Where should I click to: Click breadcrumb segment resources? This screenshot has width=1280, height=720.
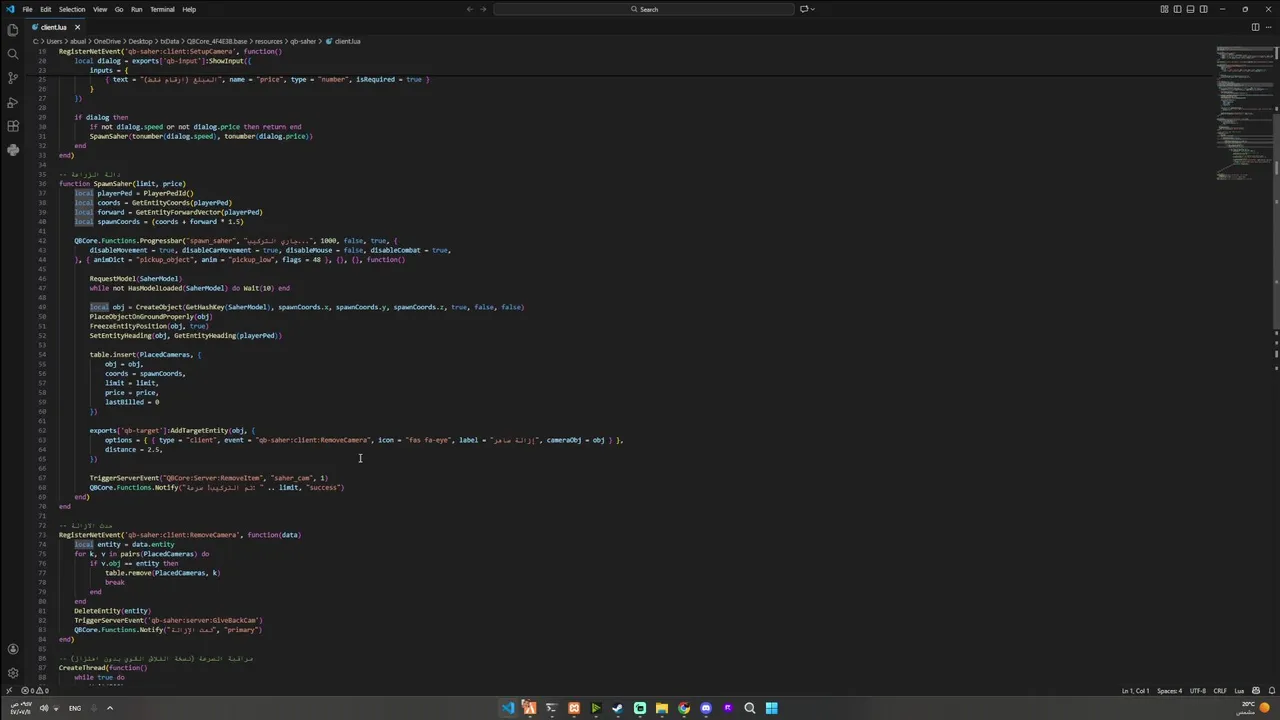(269, 41)
